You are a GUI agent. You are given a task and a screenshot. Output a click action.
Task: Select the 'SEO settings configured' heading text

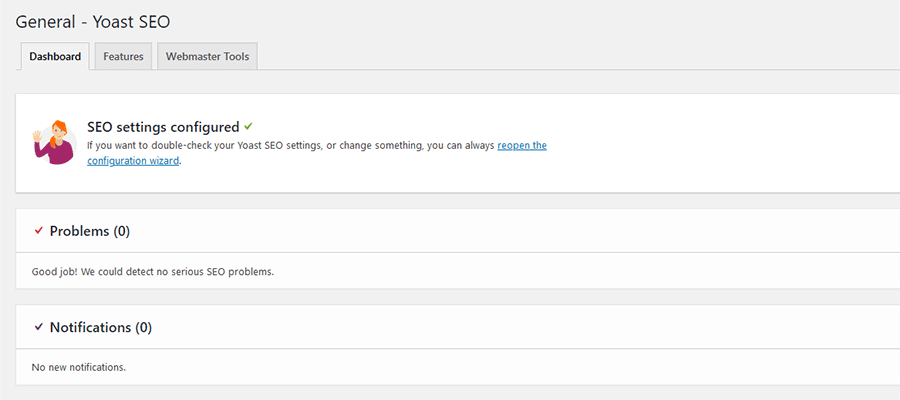[163, 127]
